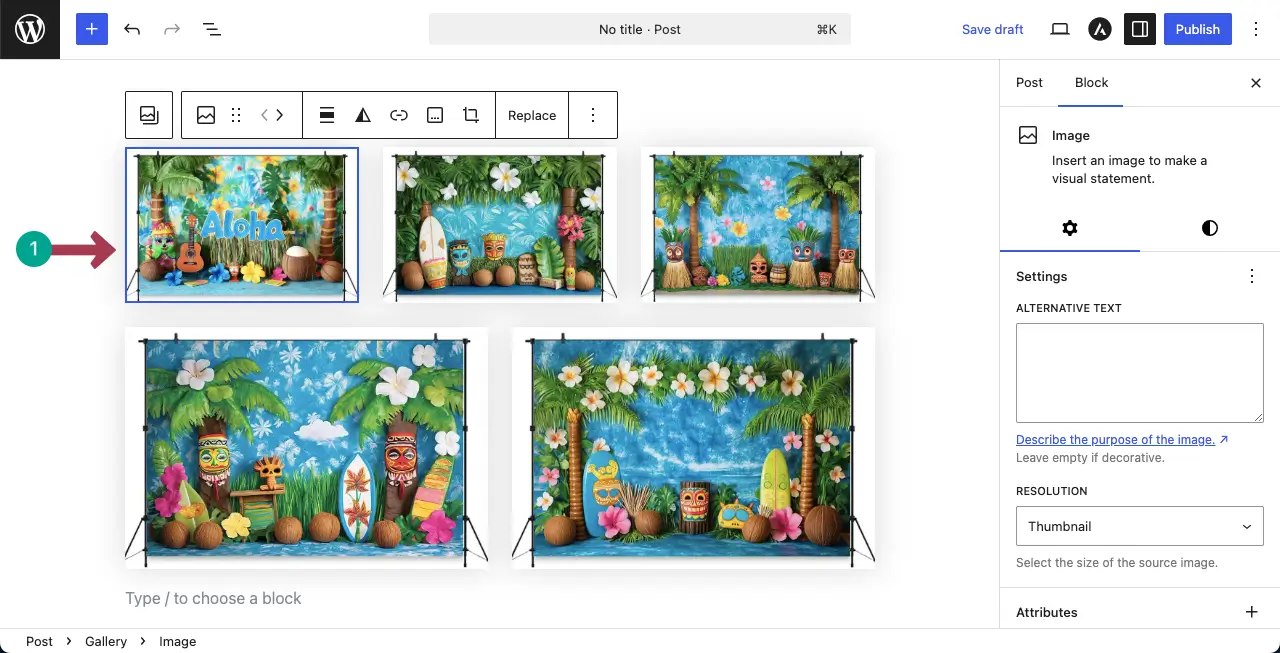Open the Resolution dropdown set to Thumbnail
Image resolution: width=1280 pixels, height=653 pixels.
1139,525
